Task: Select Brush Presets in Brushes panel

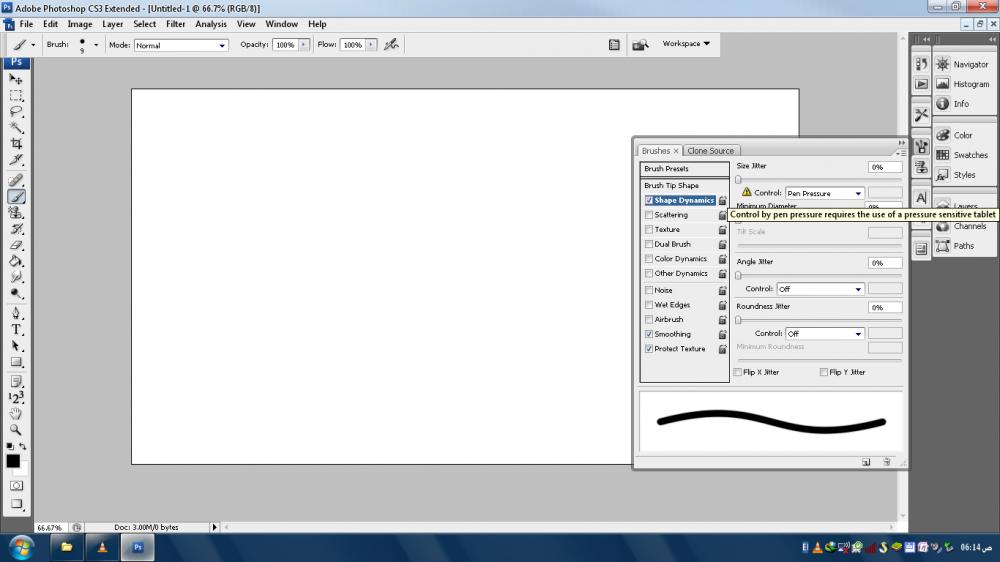Action: pyautogui.click(x=684, y=168)
